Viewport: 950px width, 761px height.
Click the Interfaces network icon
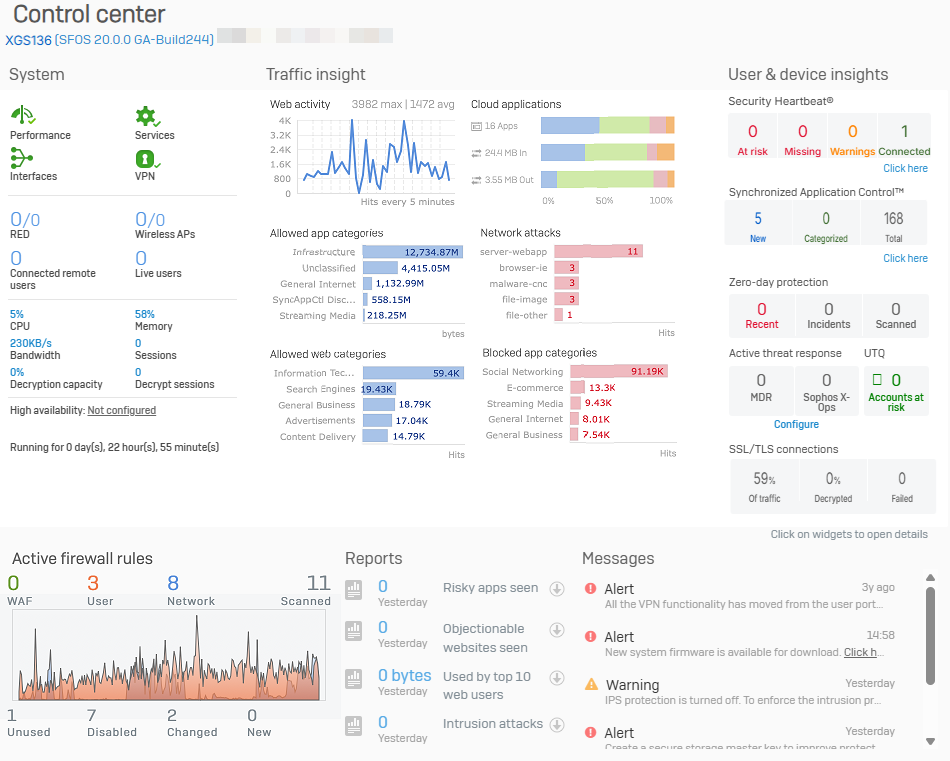pyautogui.click(x=22, y=158)
